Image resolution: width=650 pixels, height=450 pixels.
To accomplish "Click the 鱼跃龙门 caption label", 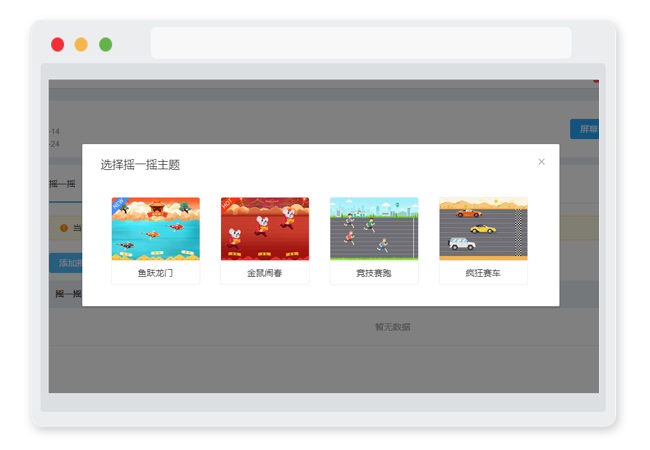I will [x=155, y=273].
